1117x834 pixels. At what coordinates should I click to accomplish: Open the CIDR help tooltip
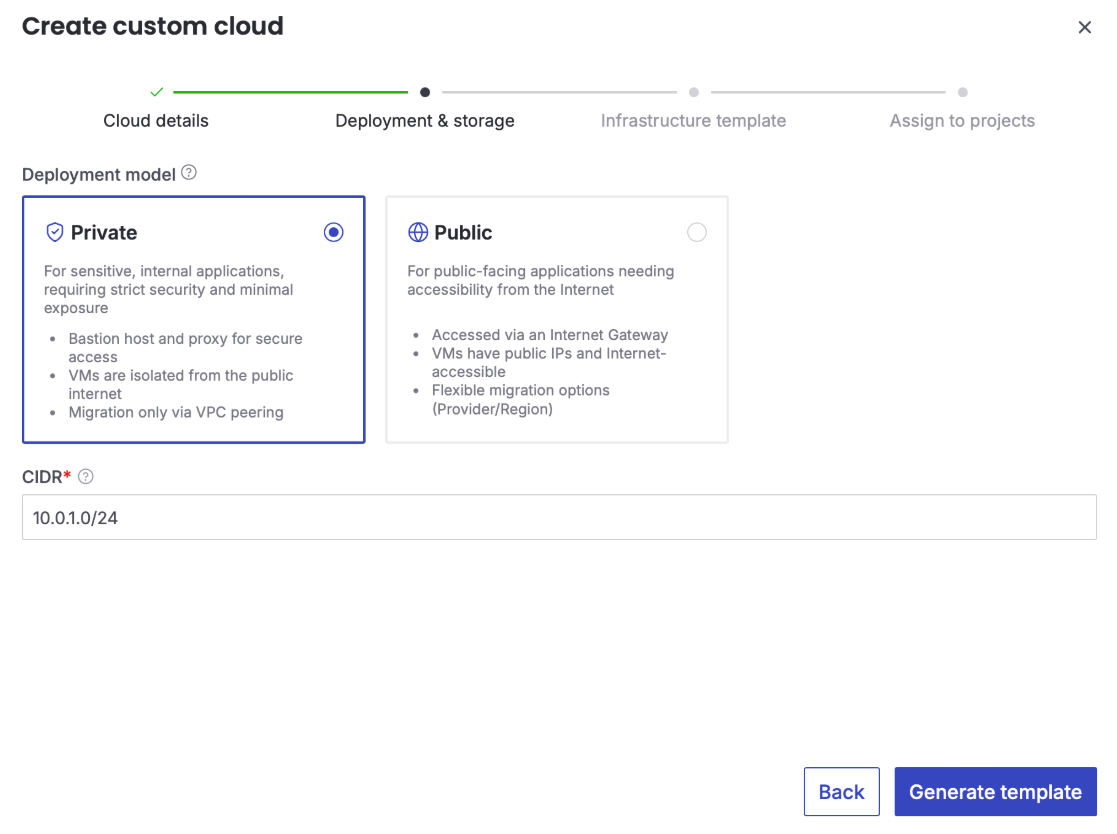click(x=85, y=476)
